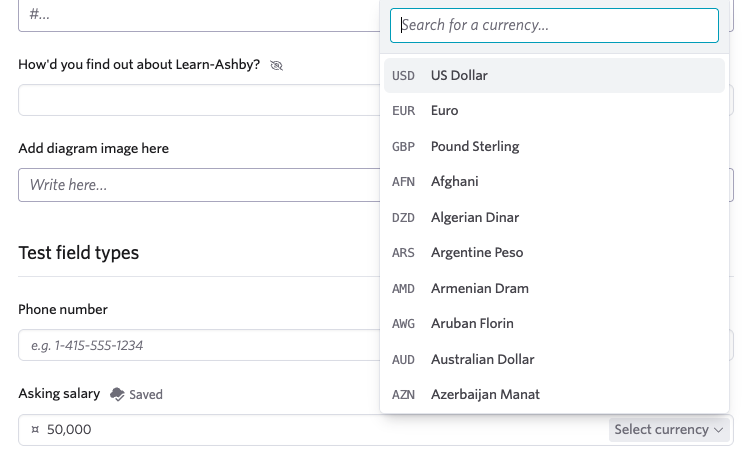Select the Afghani currency option
The height and width of the screenshot is (451, 753).
click(554, 182)
